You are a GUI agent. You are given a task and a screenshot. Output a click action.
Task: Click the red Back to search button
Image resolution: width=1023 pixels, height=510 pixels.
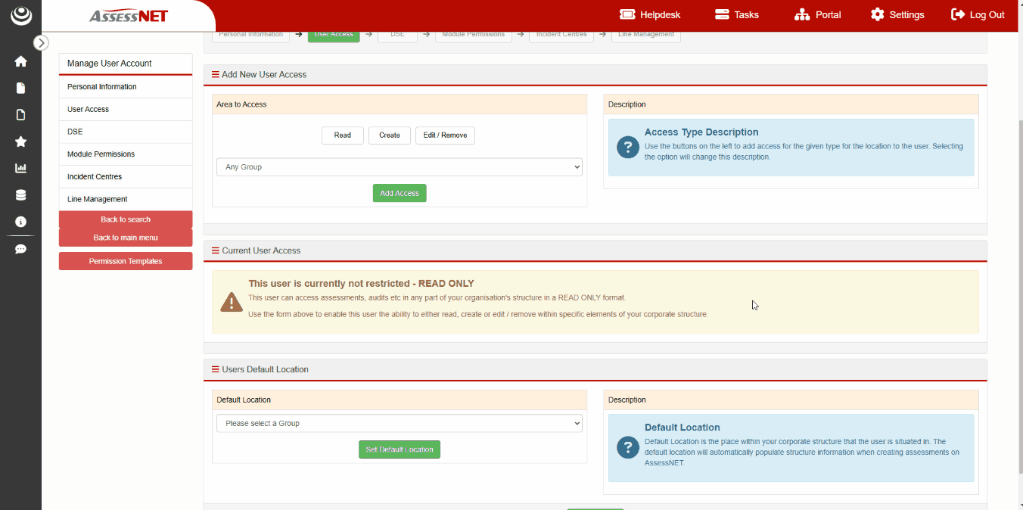click(x=125, y=219)
